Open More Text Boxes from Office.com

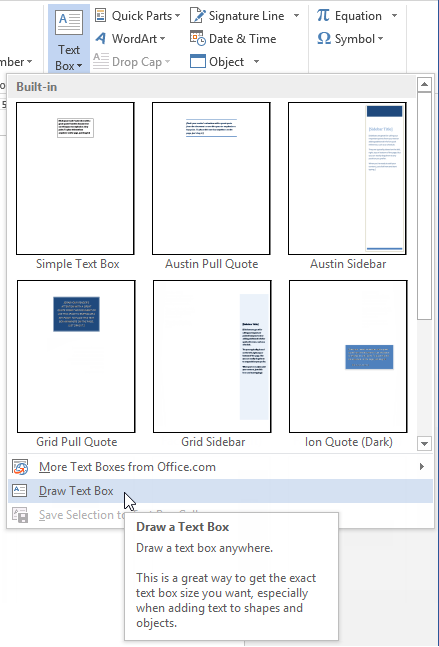point(220,467)
